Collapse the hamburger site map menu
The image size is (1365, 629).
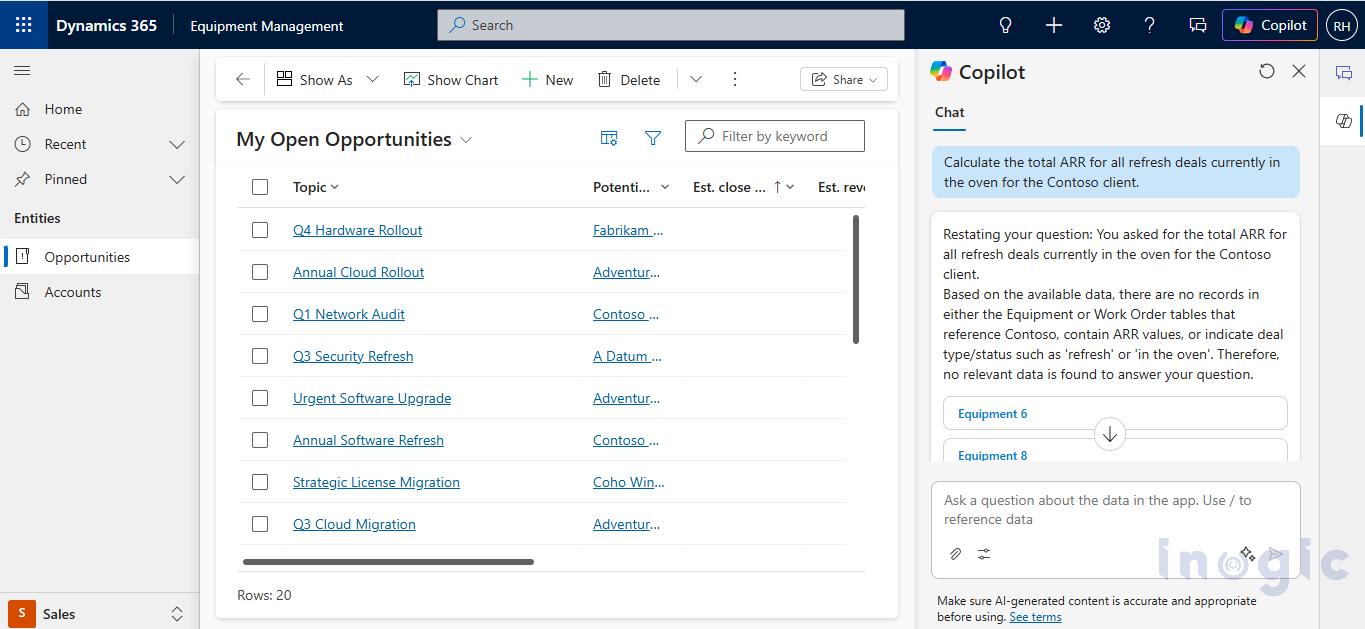(x=22, y=71)
